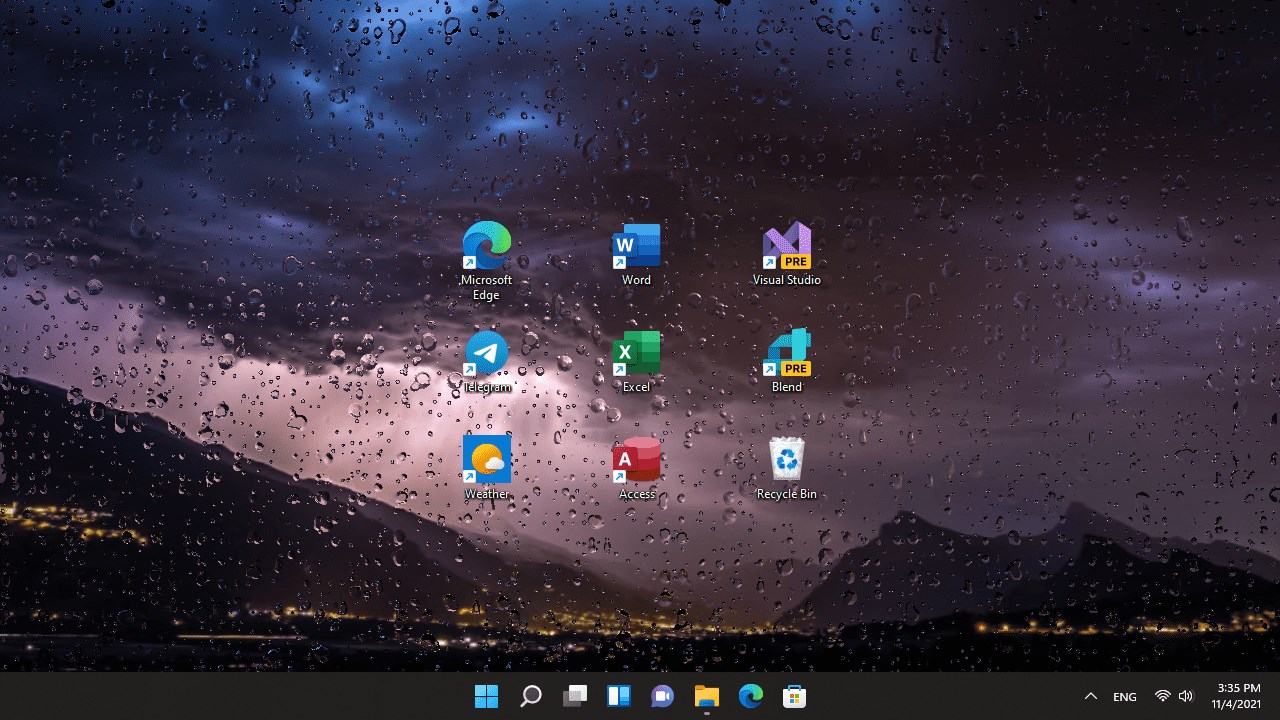
Task: Open the Start menu
Action: pos(486,696)
